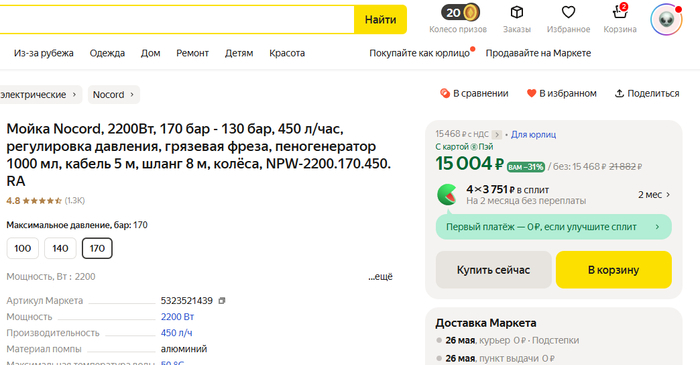Screen dimensions: 700x365
Task: Click the В корзину button
Action: [x=613, y=270]
